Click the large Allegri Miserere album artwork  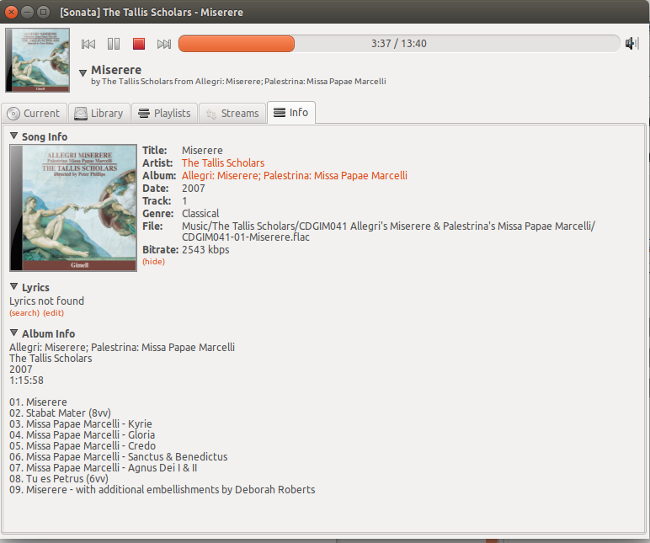pos(74,208)
